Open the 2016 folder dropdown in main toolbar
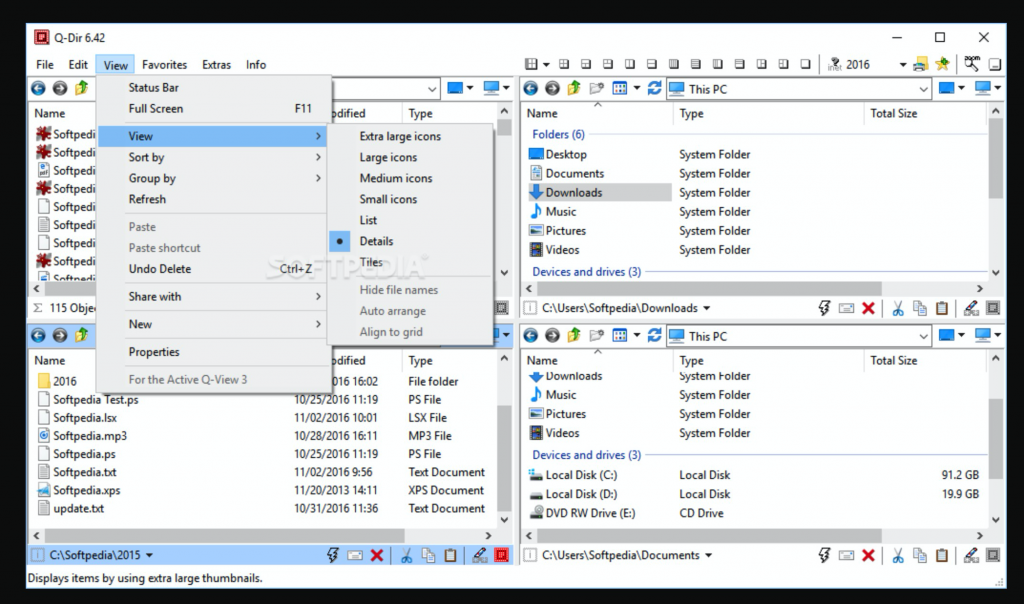Viewport: 1024px width, 604px height. pyautogui.click(x=903, y=64)
